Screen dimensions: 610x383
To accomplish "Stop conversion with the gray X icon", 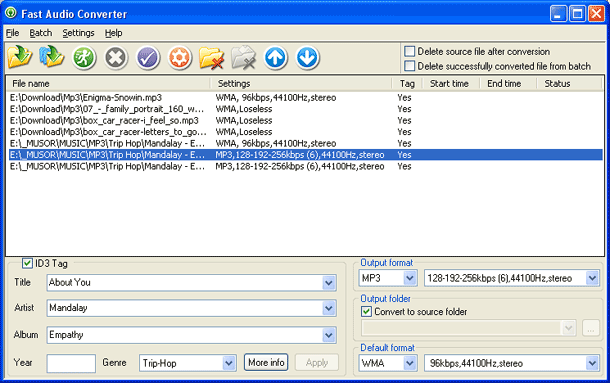I will (116, 58).
